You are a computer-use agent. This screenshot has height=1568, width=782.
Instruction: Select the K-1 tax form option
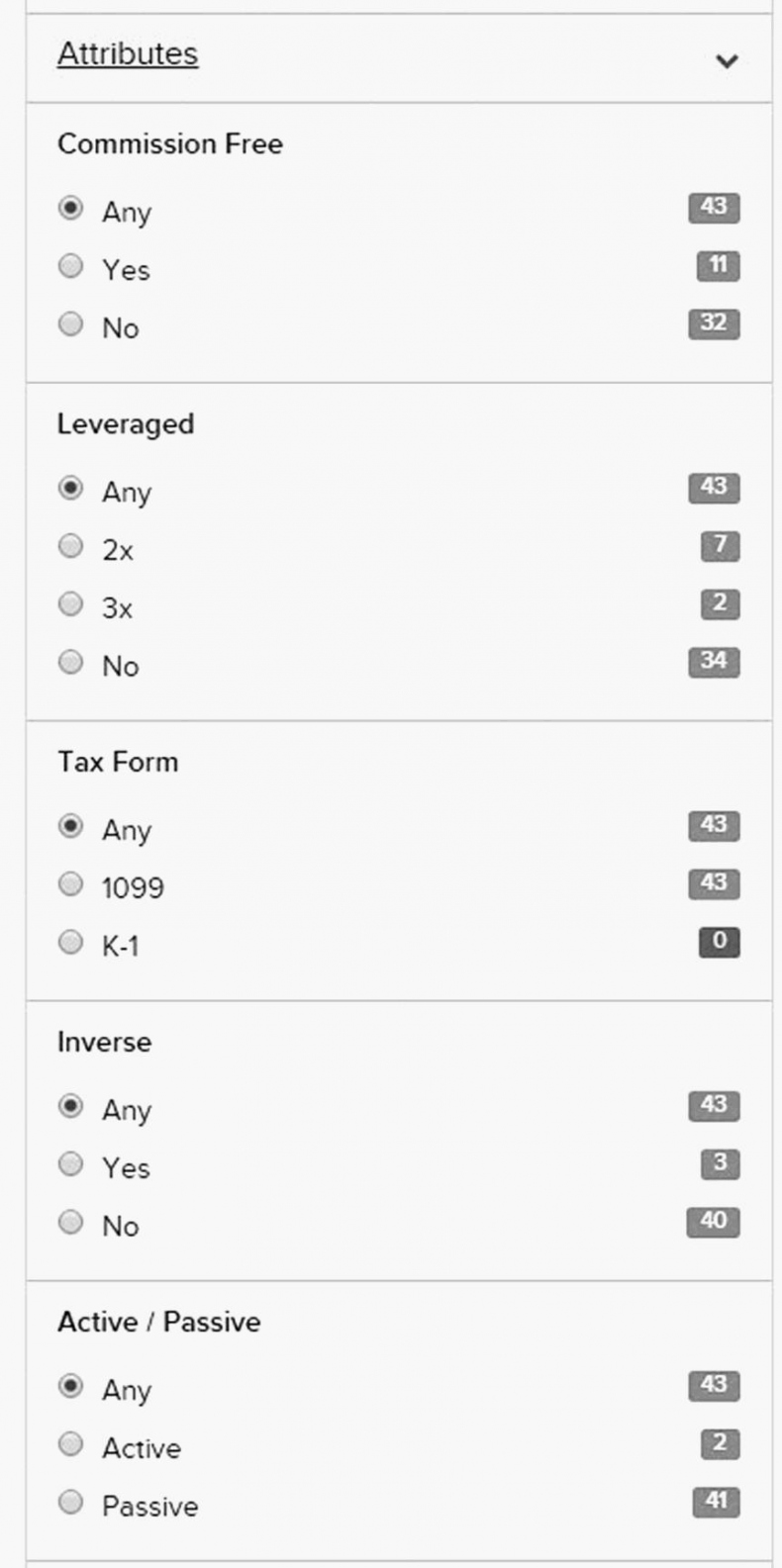click(x=70, y=942)
